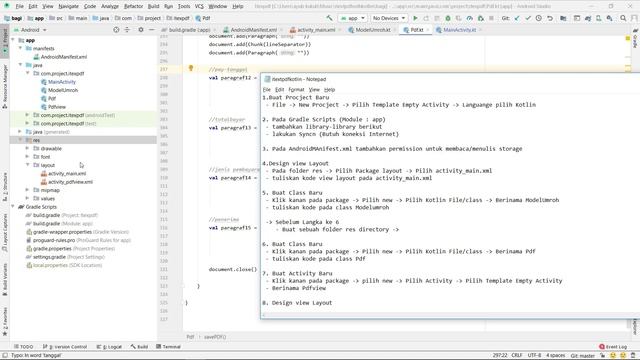Open the Format menu in Notepad
This screenshot has height=360, width=640.
point(296,89)
